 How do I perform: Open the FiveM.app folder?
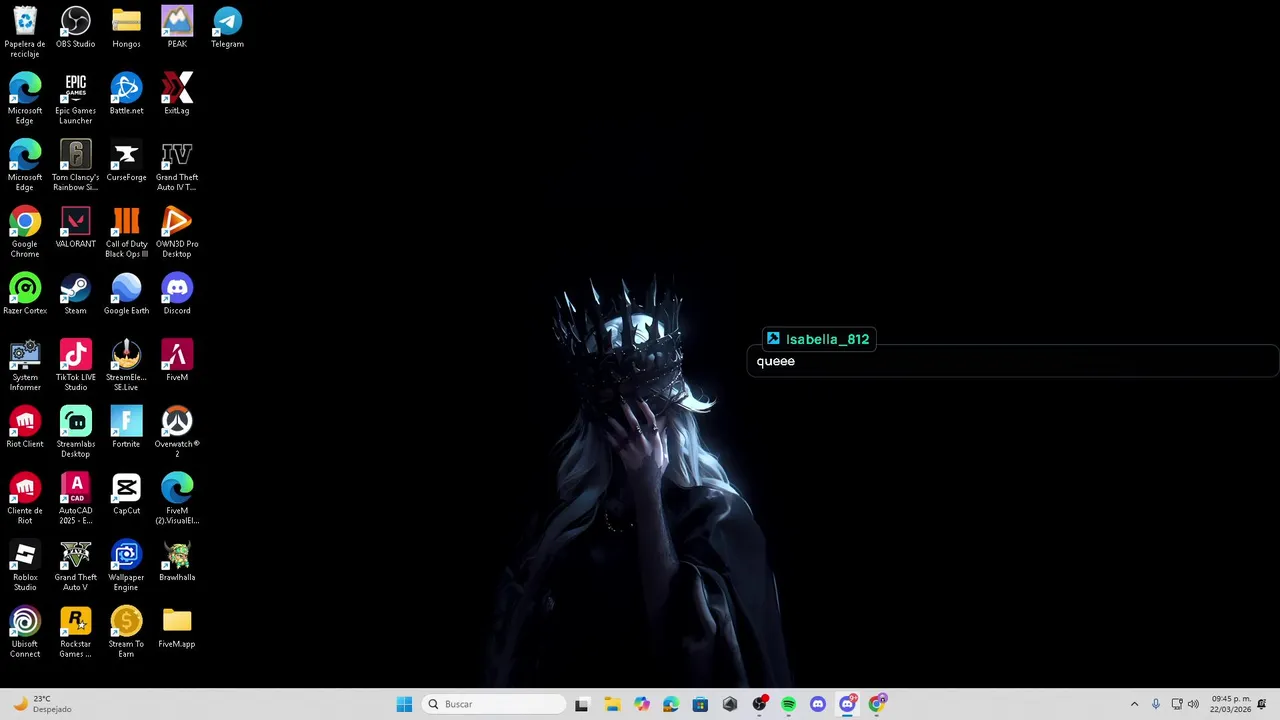pyautogui.click(x=177, y=628)
